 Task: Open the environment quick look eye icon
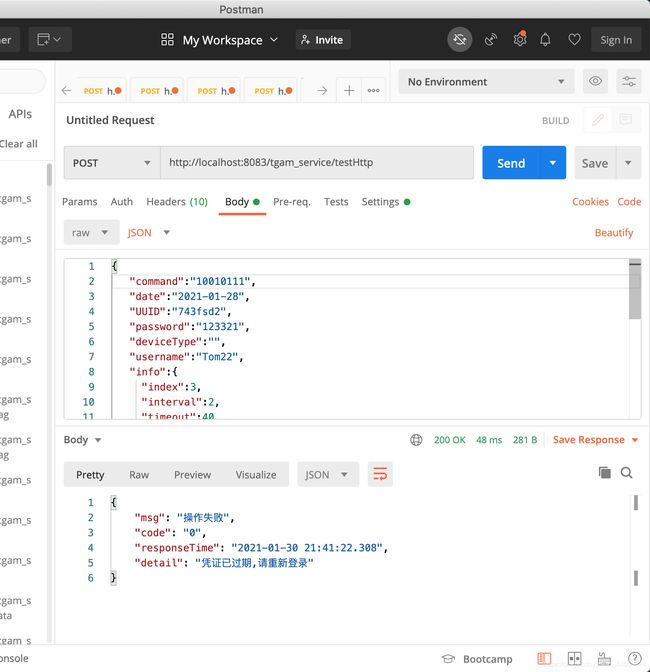[x=595, y=81]
